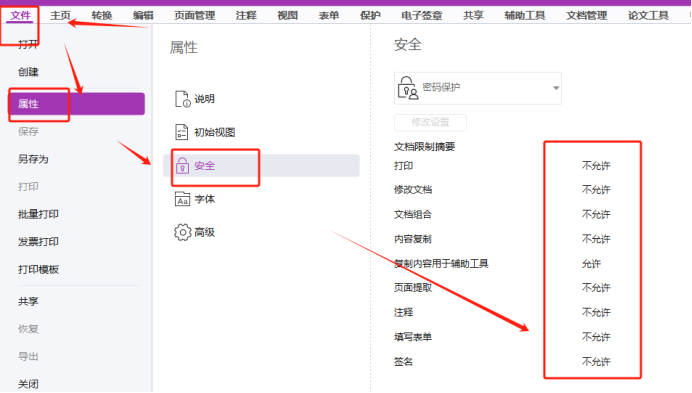Click the 修改设置 button

pyautogui.click(x=430, y=122)
